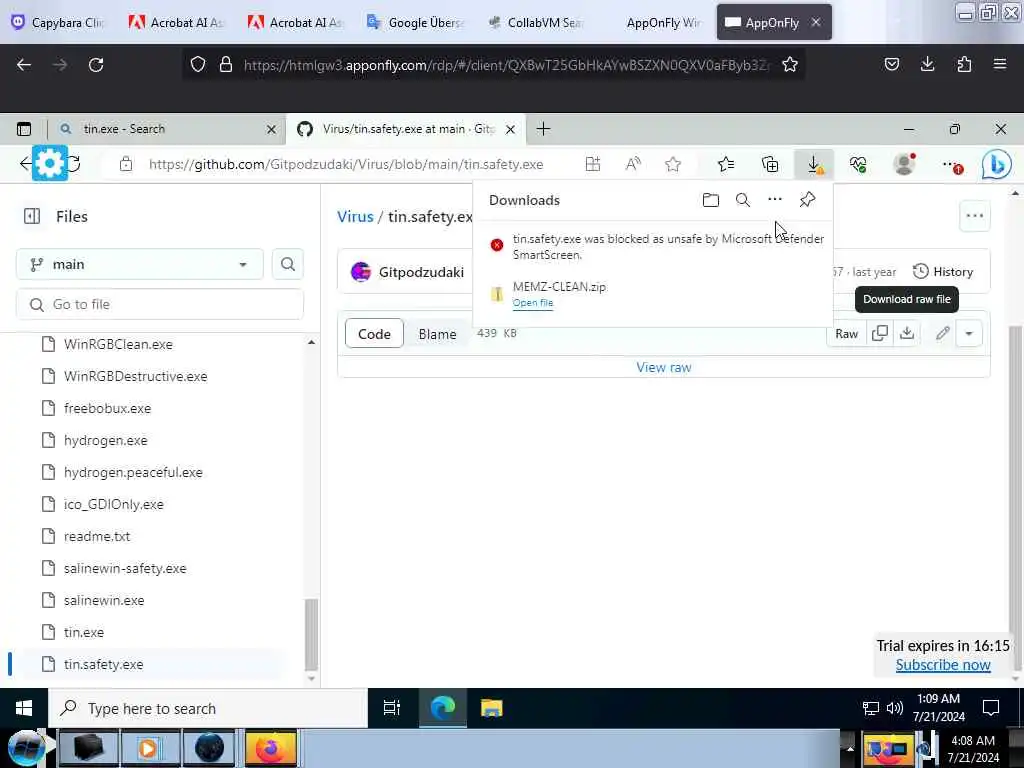Click View raw link
The width and height of the screenshot is (1024, 768).
pyautogui.click(x=664, y=367)
